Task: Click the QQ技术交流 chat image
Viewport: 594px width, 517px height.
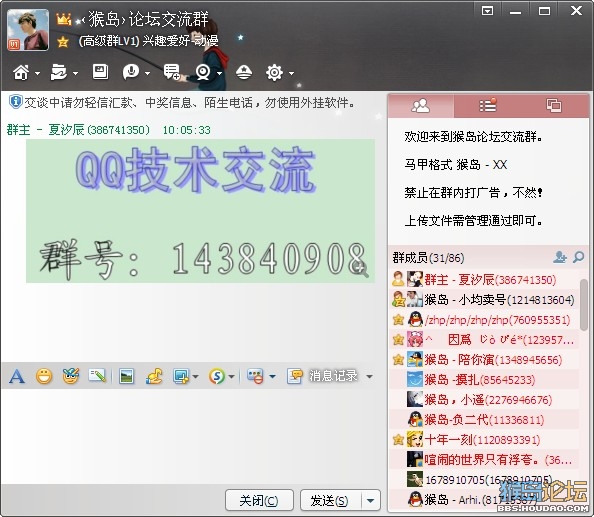Action: [200, 211]
